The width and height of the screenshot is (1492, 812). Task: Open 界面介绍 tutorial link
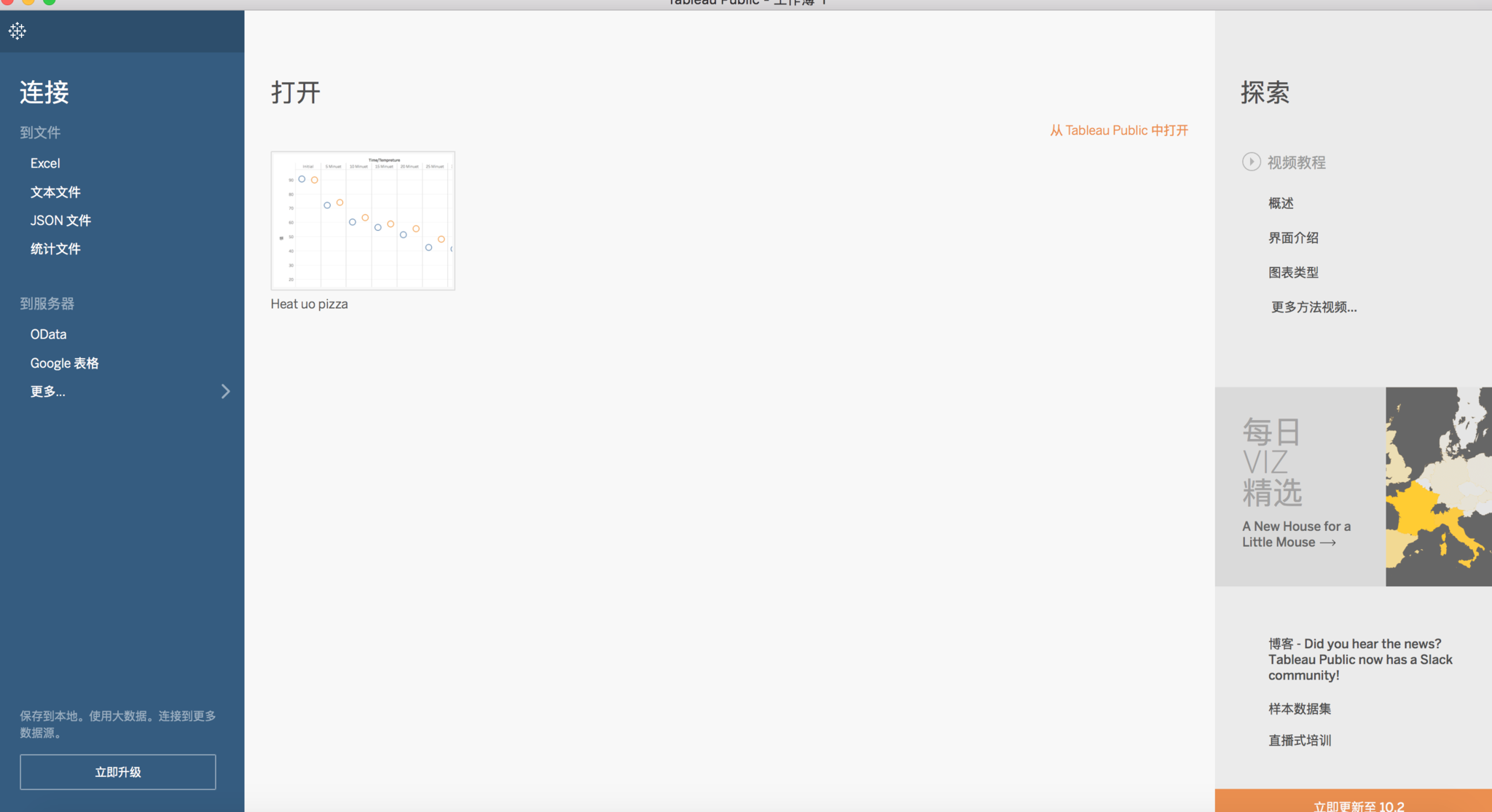(1293, 237)
